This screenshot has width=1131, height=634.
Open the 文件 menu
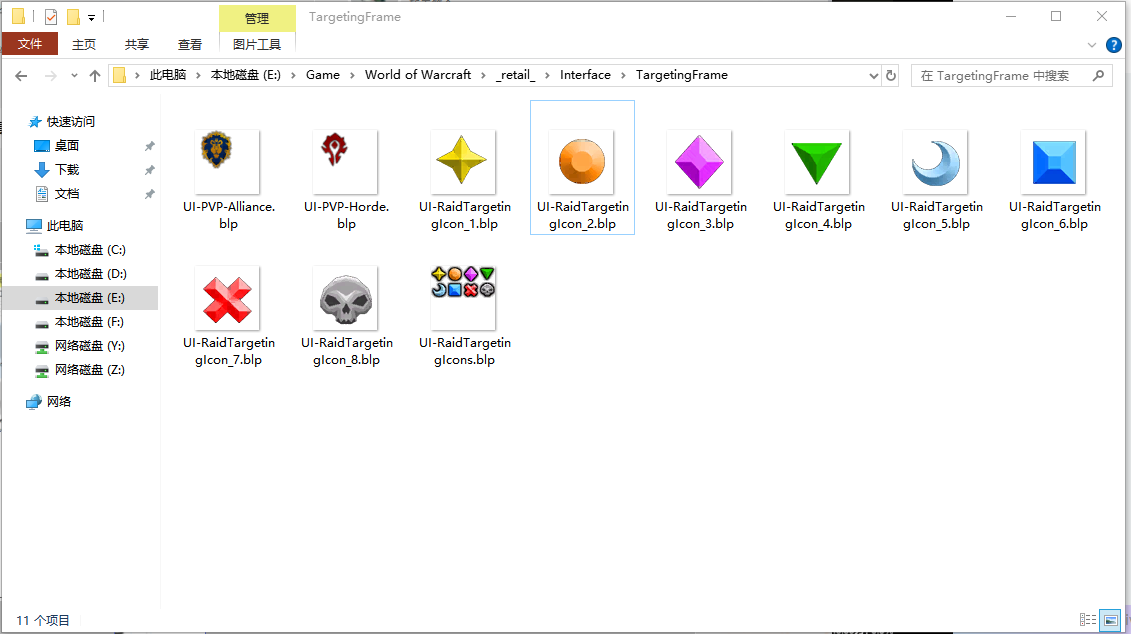point(30,44)
